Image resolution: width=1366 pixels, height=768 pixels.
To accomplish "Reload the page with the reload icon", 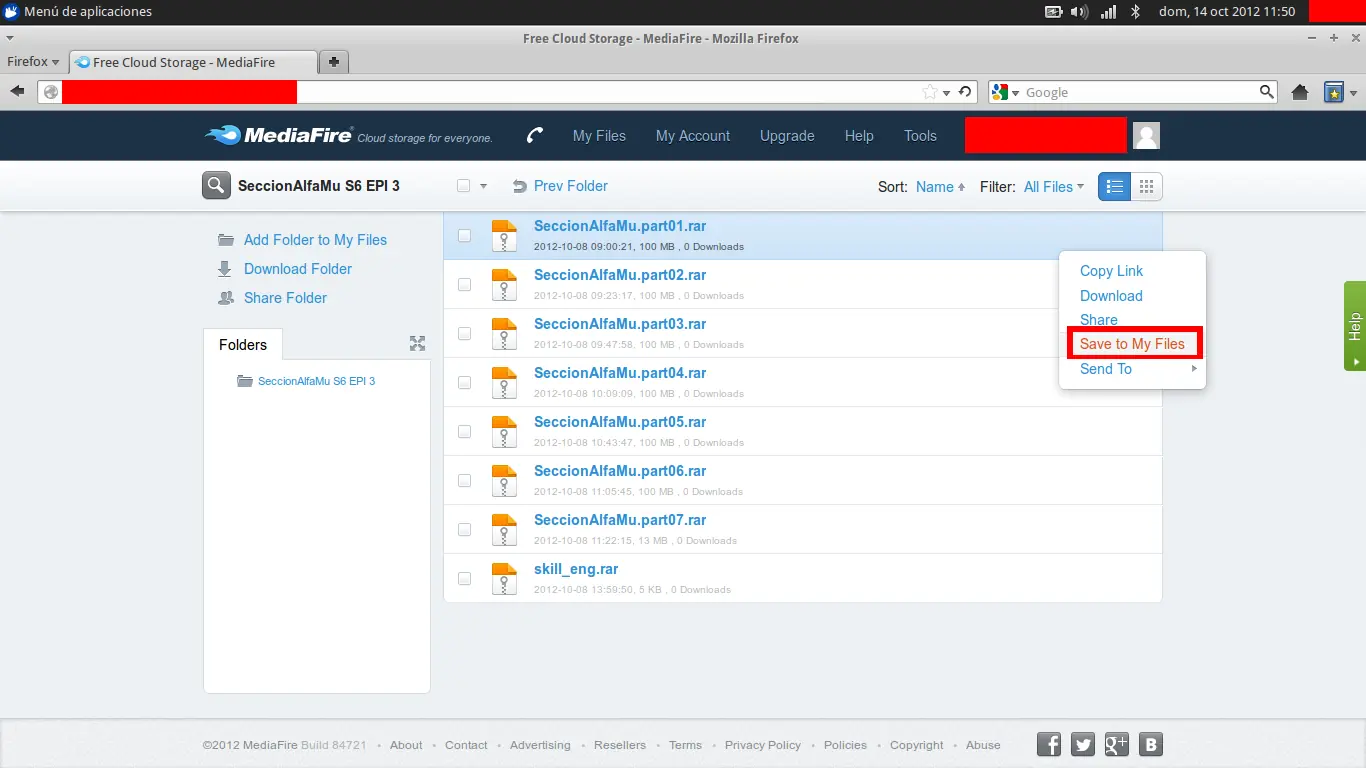I will [x=965, y=92].
